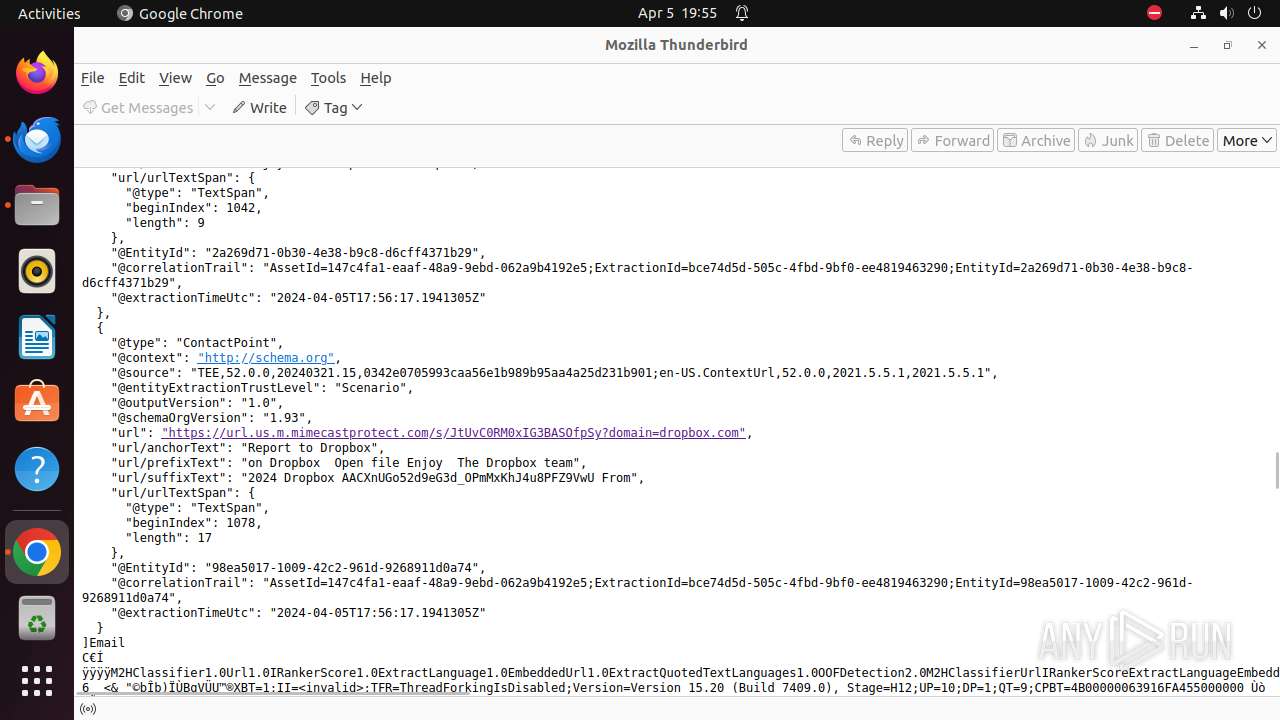Click Activities in the top bar
Image resolution: width=1280 pixels, height=720 pixels.
click(49, 13)
